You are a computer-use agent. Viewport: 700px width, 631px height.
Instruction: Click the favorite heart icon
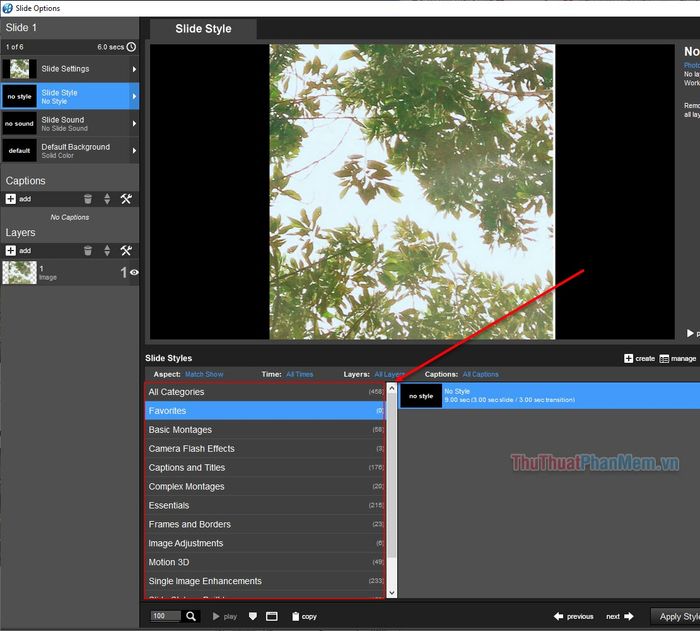[253, 617]
